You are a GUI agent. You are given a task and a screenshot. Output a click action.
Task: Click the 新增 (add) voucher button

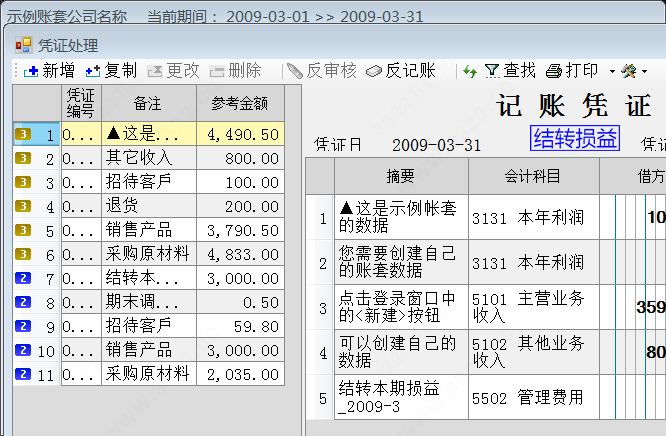point(49,71)
